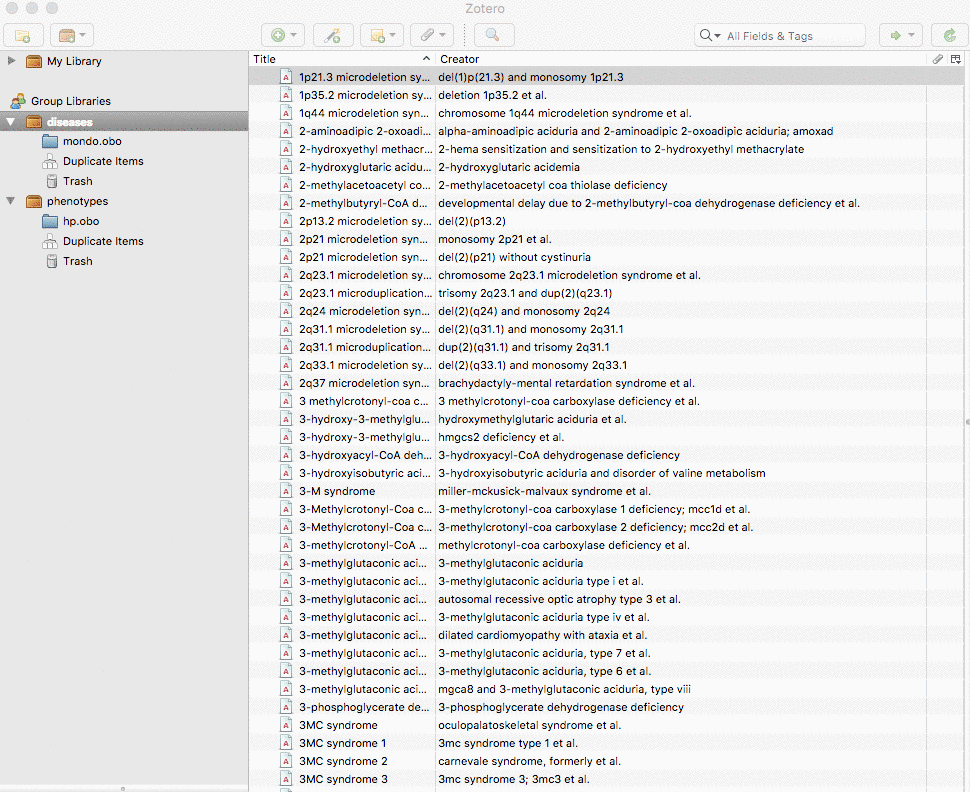This screenshot has height=792, width=970.
Task: Open the column picker icon
Action: click(x=956, y=59)
